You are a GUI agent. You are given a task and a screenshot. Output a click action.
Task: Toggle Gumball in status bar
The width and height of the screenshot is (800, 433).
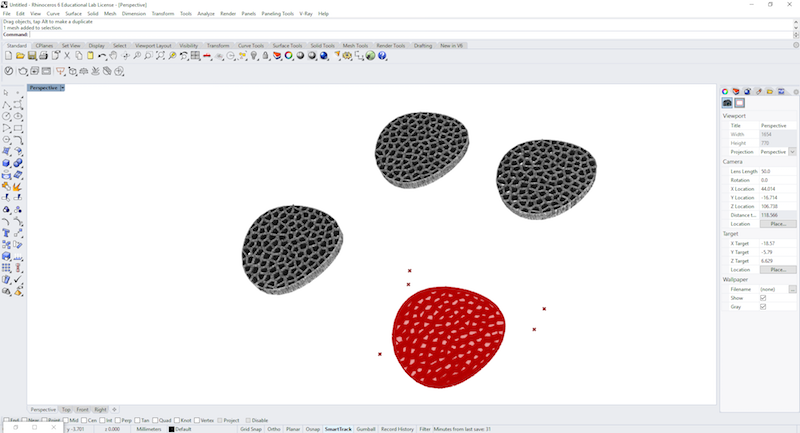366,429
